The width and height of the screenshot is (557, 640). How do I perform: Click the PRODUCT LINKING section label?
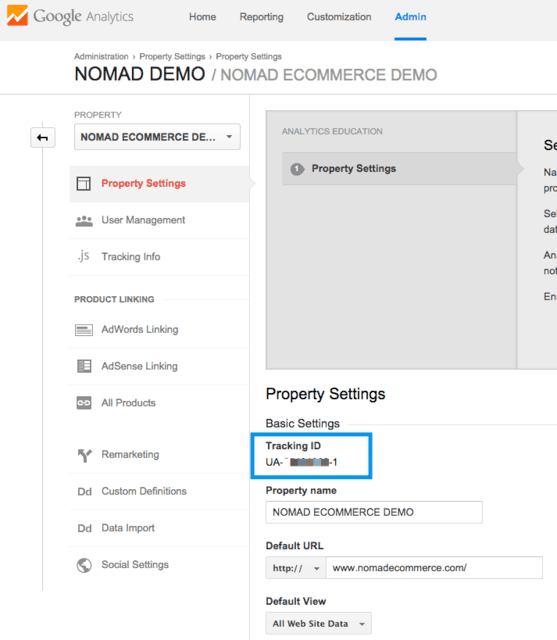point(114,300)
